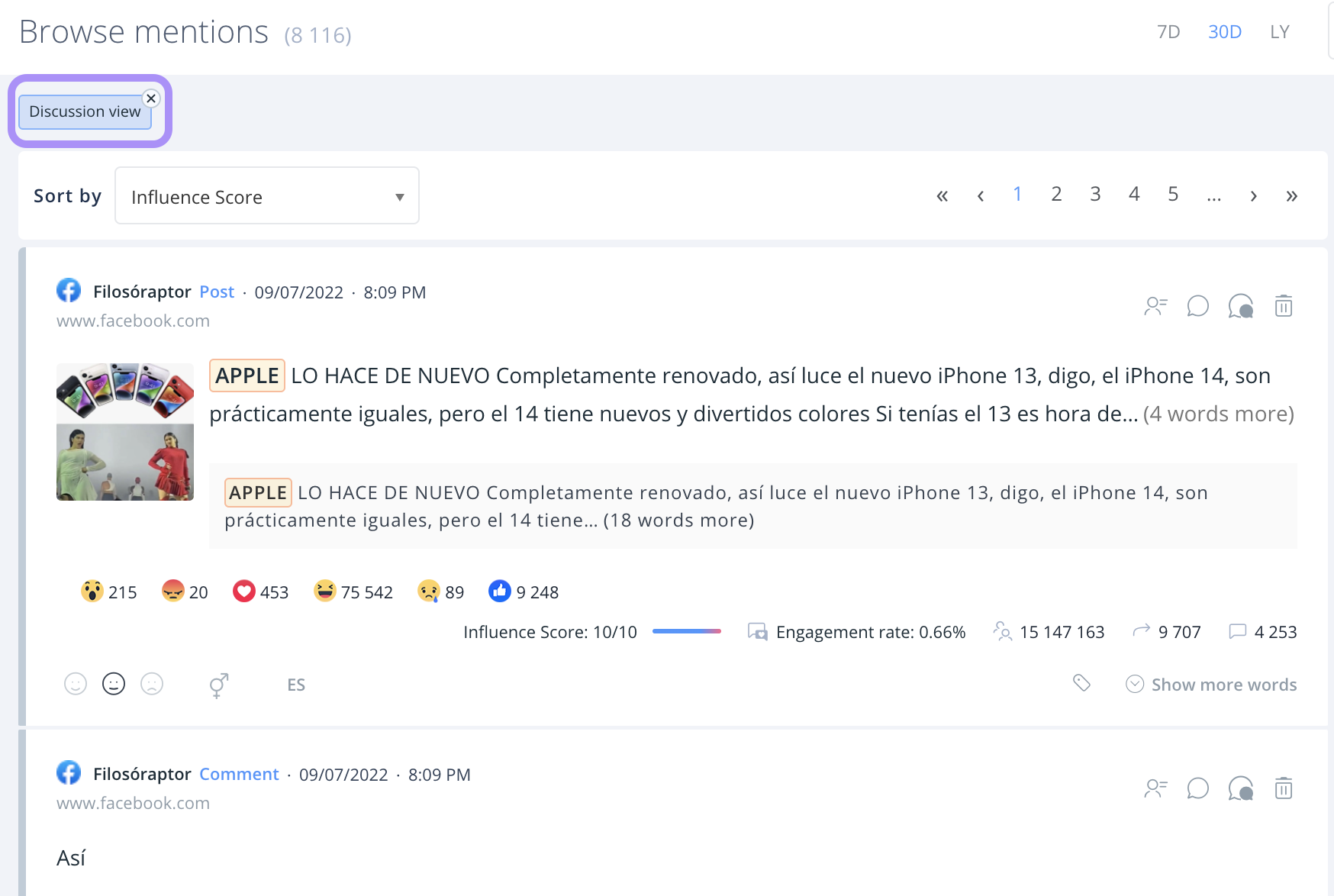Click the comments count 4 253

1263,632
